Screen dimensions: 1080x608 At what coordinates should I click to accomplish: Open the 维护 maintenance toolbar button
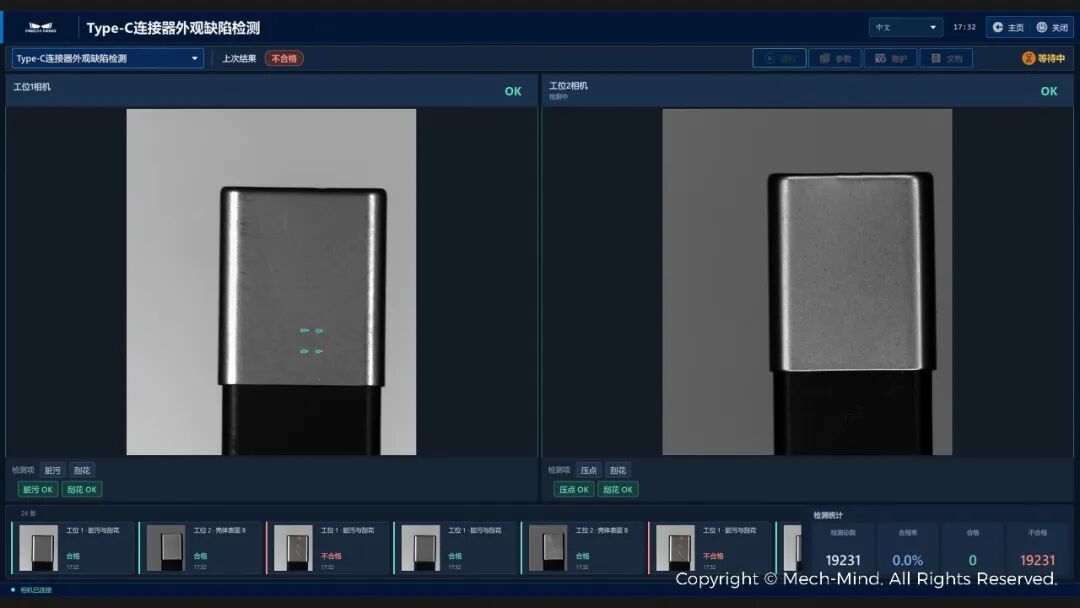click(891, 59)
